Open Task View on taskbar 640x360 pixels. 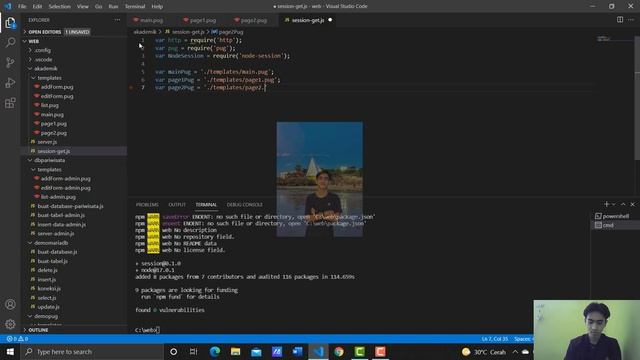[x=193, y=351]
